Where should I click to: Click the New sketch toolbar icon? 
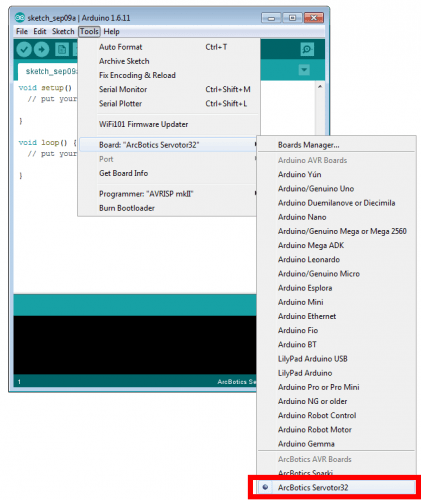[61, 50]
